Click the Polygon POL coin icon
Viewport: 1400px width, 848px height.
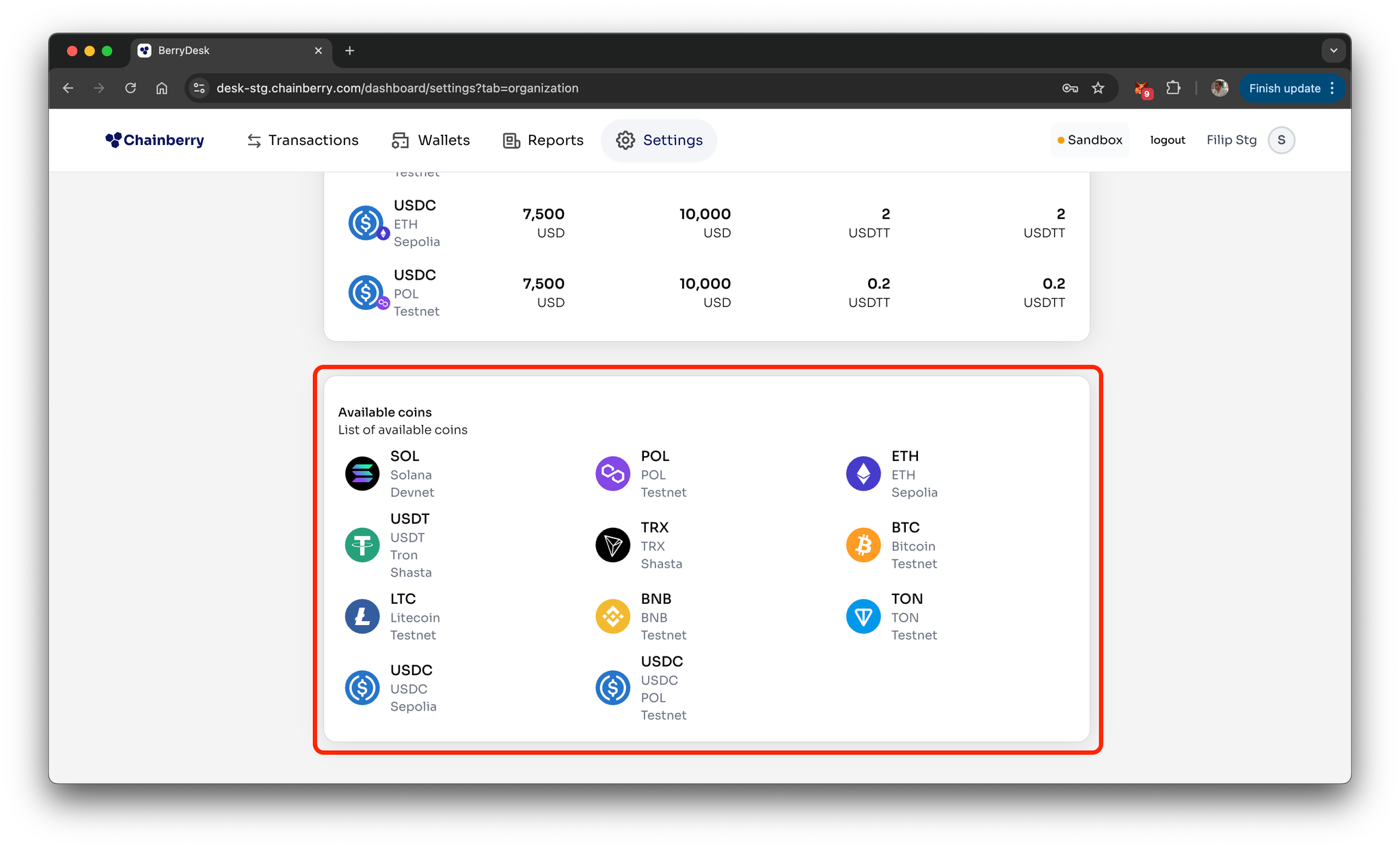(x=612, y=473)
